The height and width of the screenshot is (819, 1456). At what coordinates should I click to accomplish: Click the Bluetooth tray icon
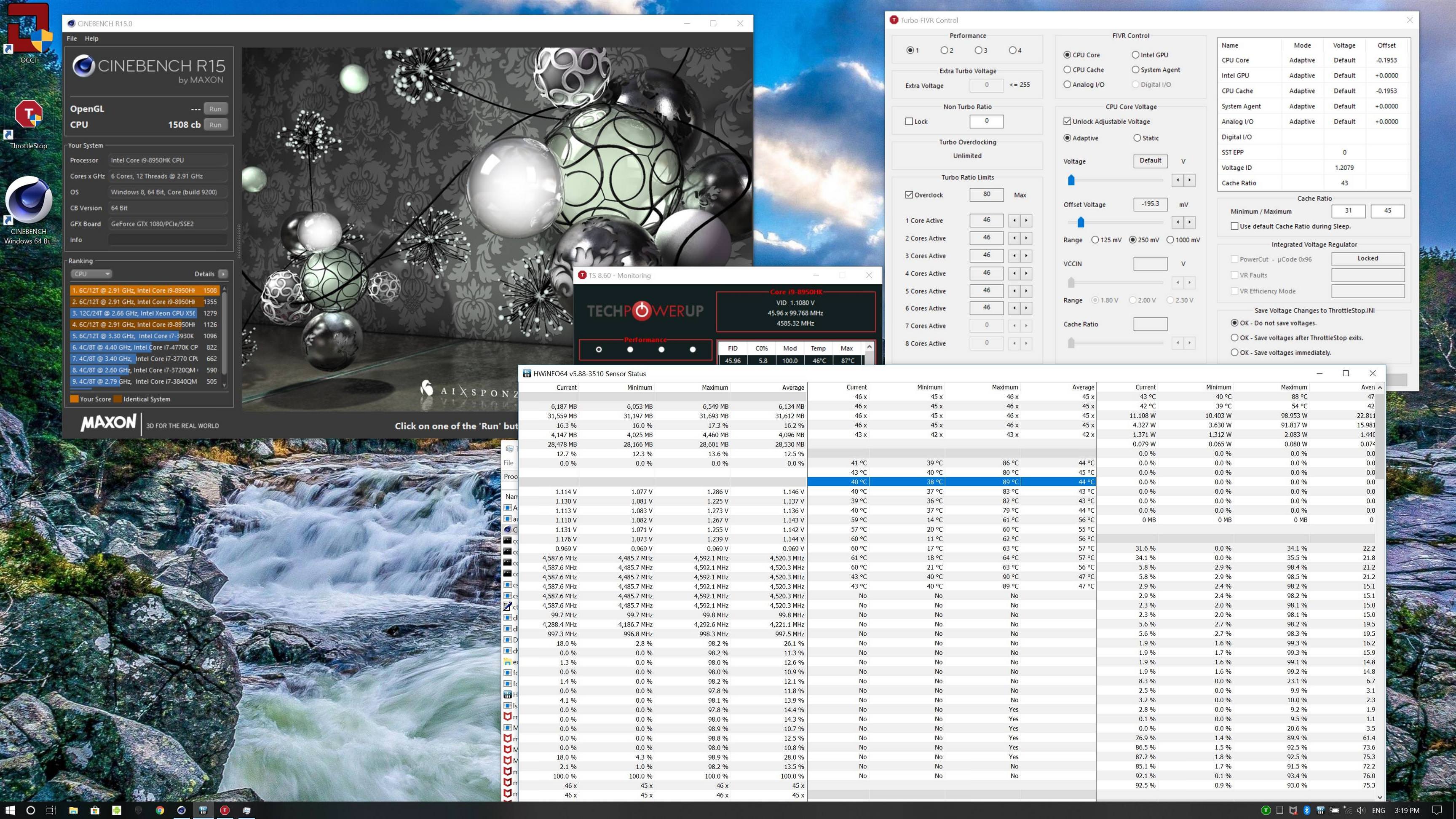pyautogui.click(x=1307, y=810)
